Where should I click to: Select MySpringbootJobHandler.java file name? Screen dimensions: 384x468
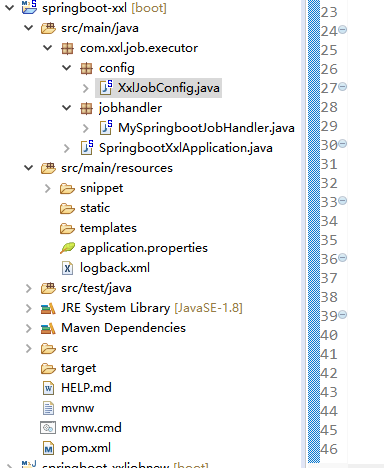click(x=206, y=128)
